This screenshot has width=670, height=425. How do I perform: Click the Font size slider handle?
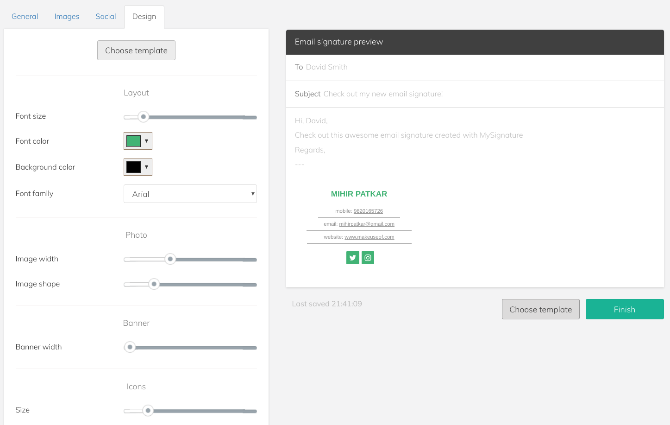coord(144,117)
